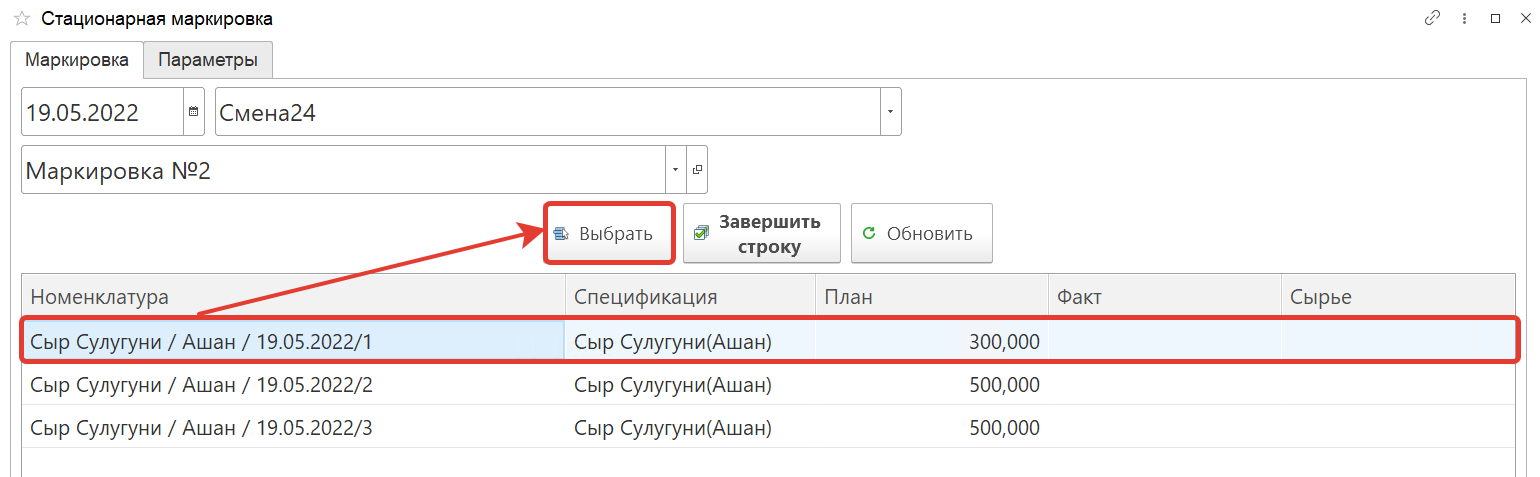The image size is (1540, 477).
Task: Expand the Маркировка №2 dropdown arrow
Action: [676, 170]
